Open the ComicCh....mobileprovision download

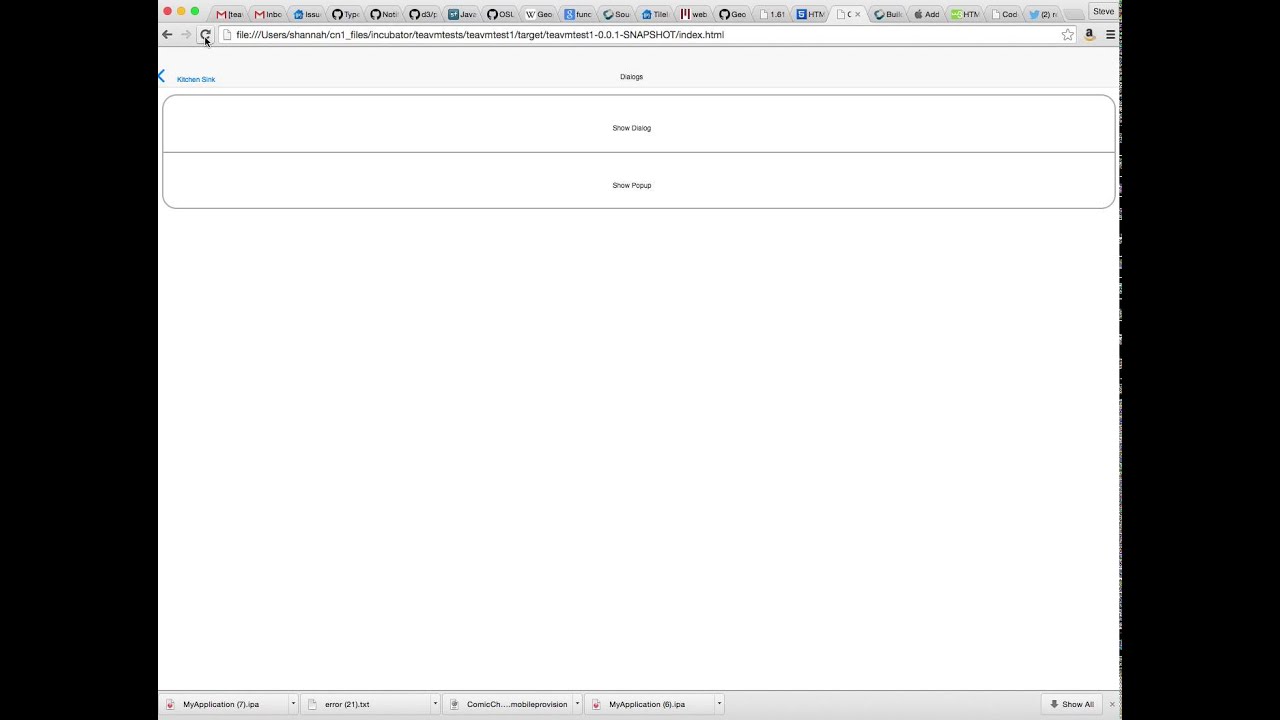(508, 704)
